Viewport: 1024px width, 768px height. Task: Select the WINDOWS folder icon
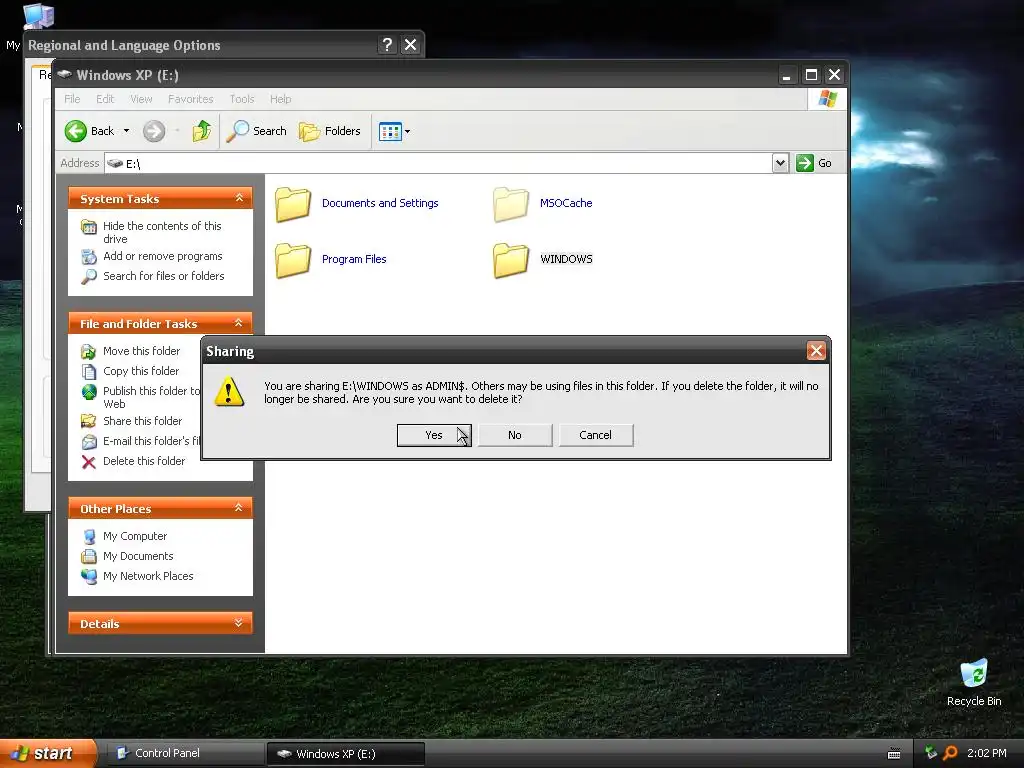pos(511,261)
